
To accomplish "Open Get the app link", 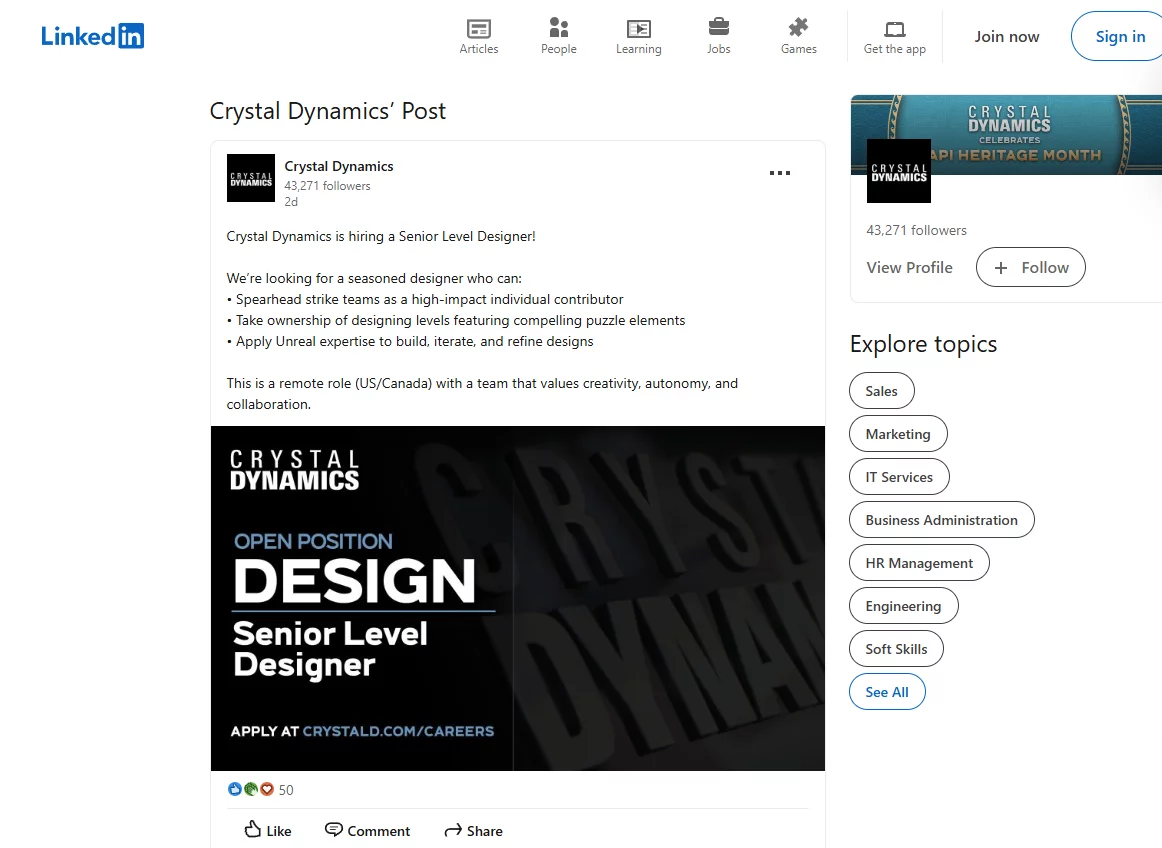I will tap(894, 36).
